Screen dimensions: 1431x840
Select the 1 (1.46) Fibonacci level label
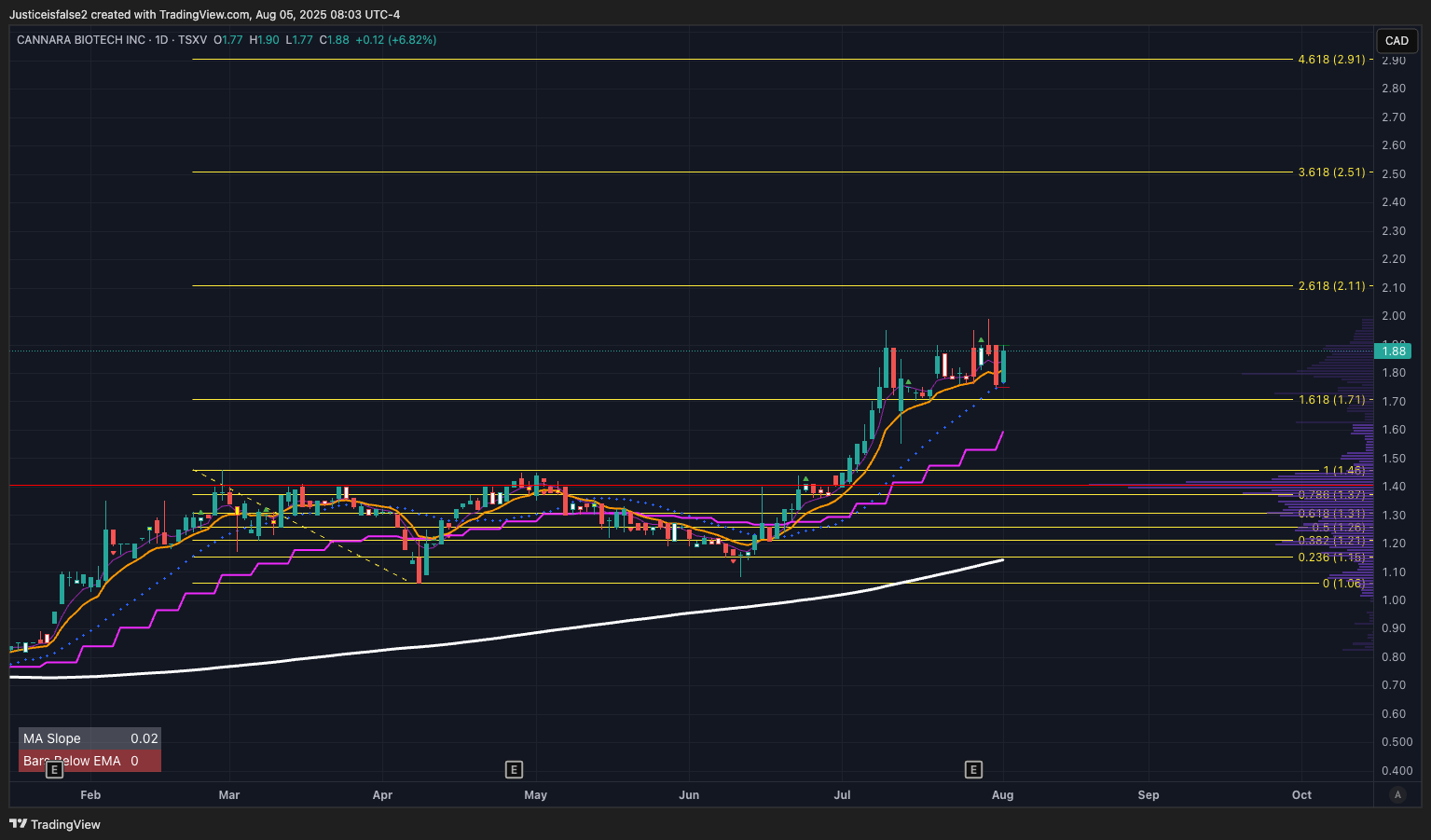pos(1343,470)
